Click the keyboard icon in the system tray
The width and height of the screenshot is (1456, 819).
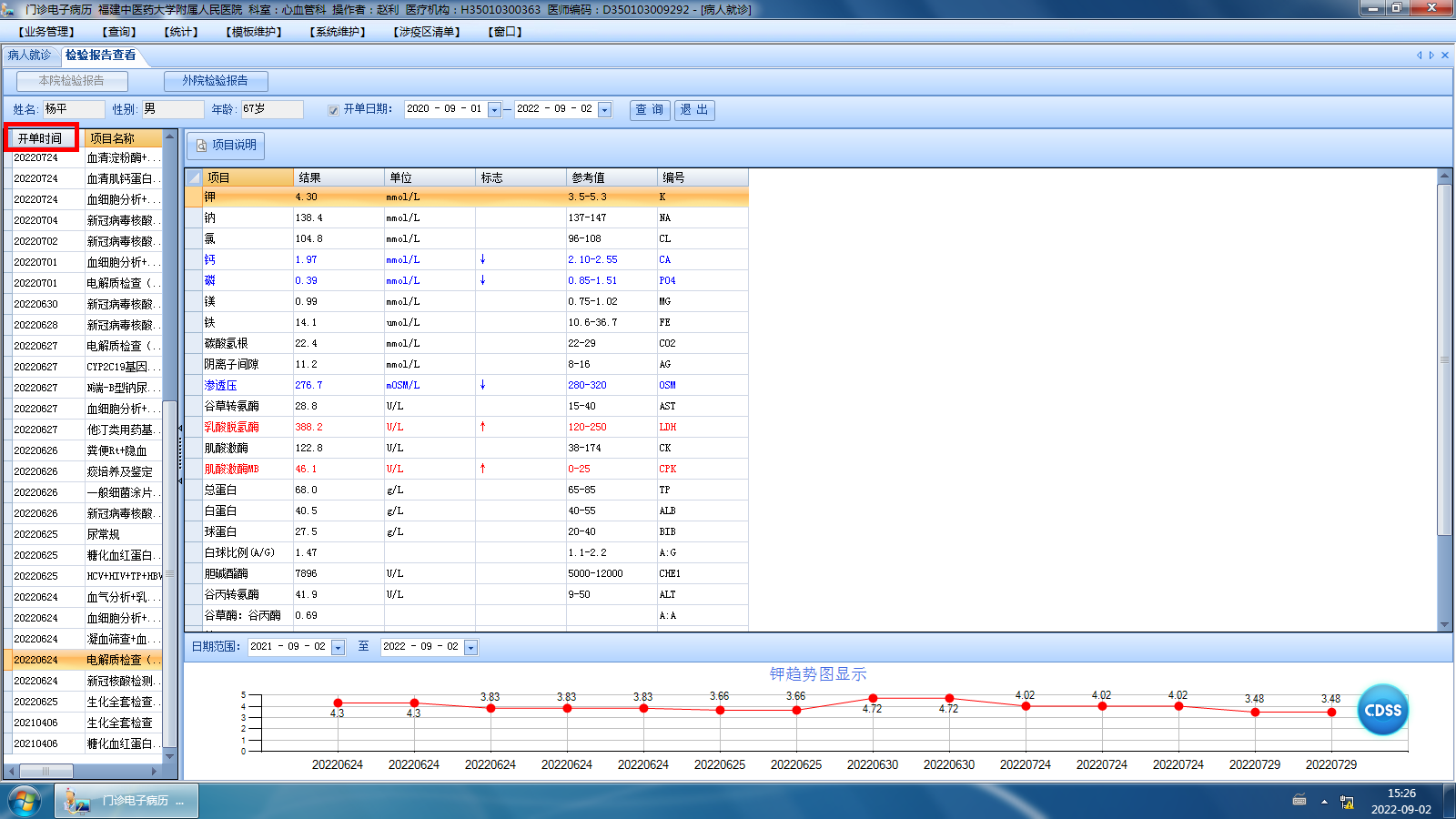[x=1299, y=801]
